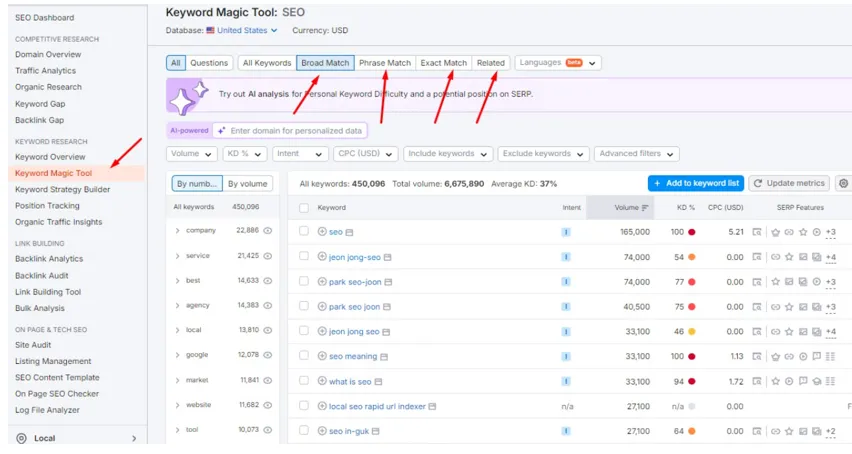Image resolution: width=852 pixels, height=454 pixels.
Task: Click the intent badge in the seo row
Action: [x=566, y=232]
